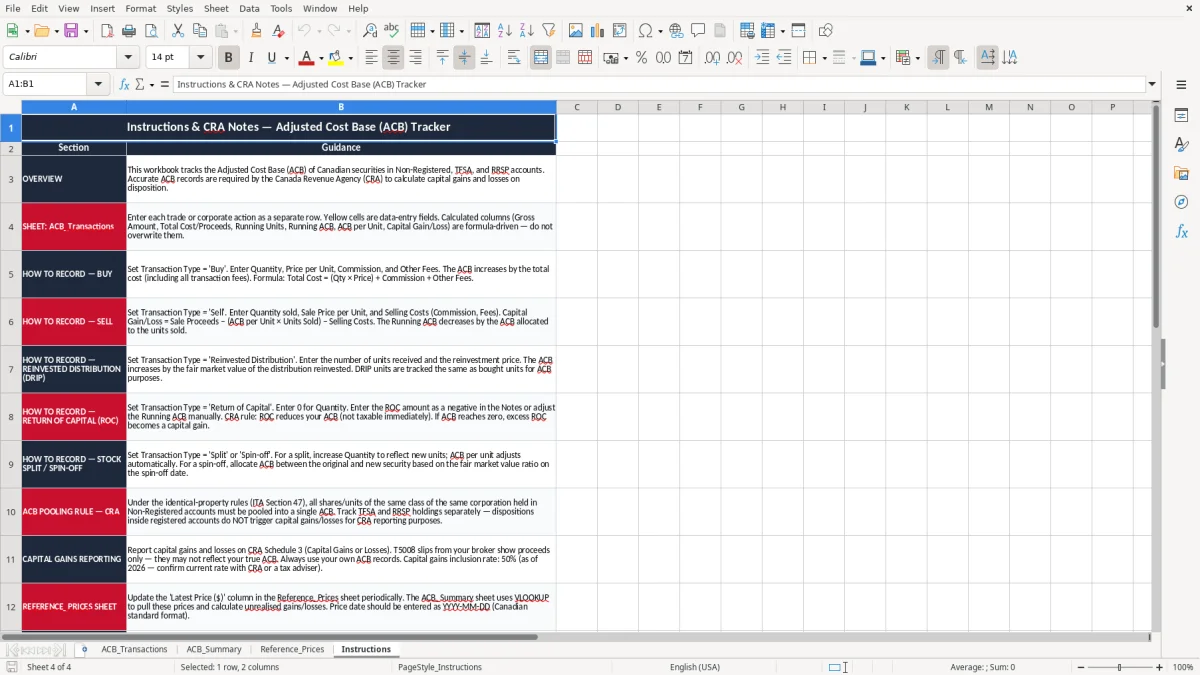The width and height of the screenshot is (1200, 675).
Task: Sort the data ascending
Action: click(505, 31)
